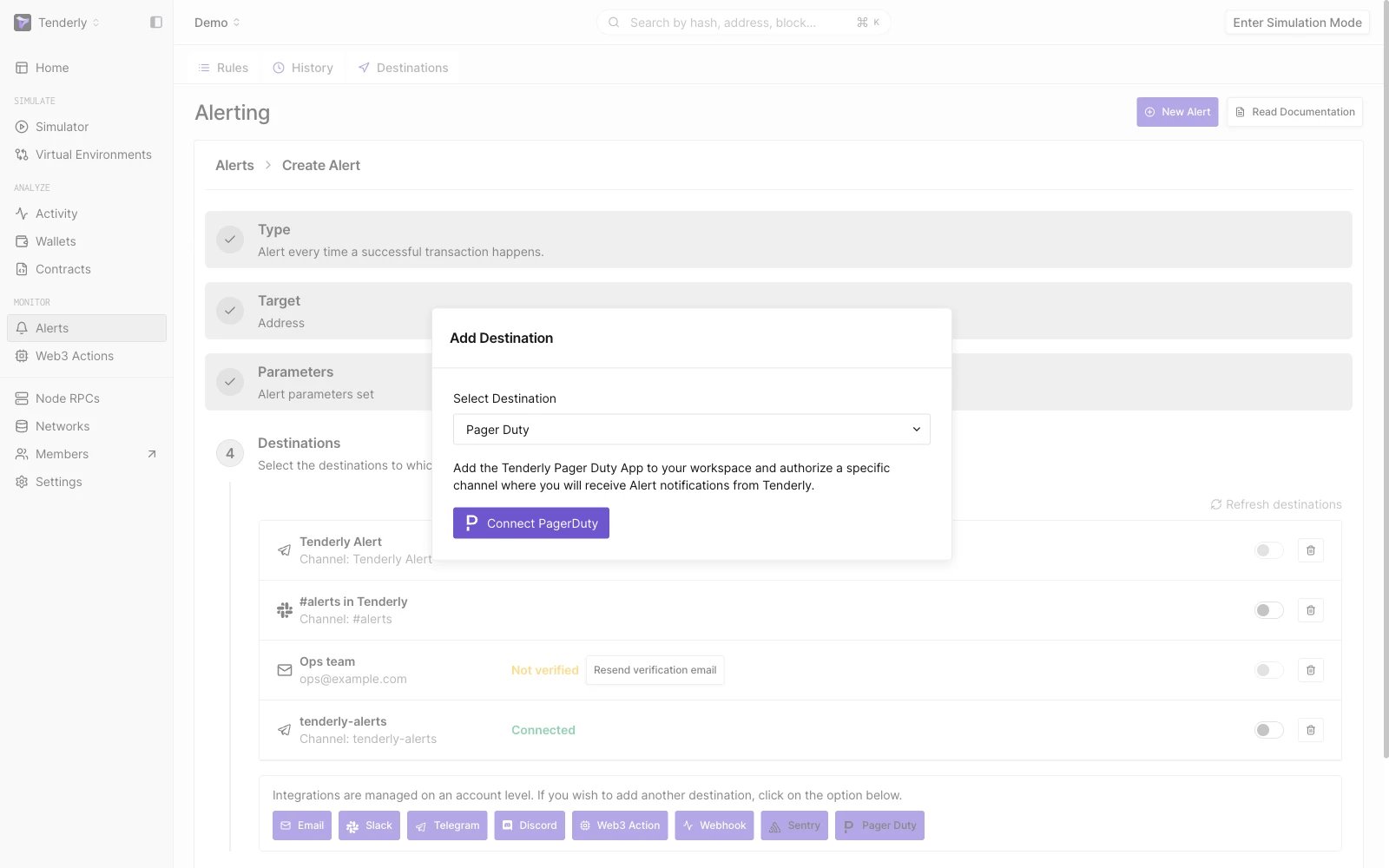The image size is (1389, 868).
Task: Open Node RPCs in sidebar
Action: 87,398
